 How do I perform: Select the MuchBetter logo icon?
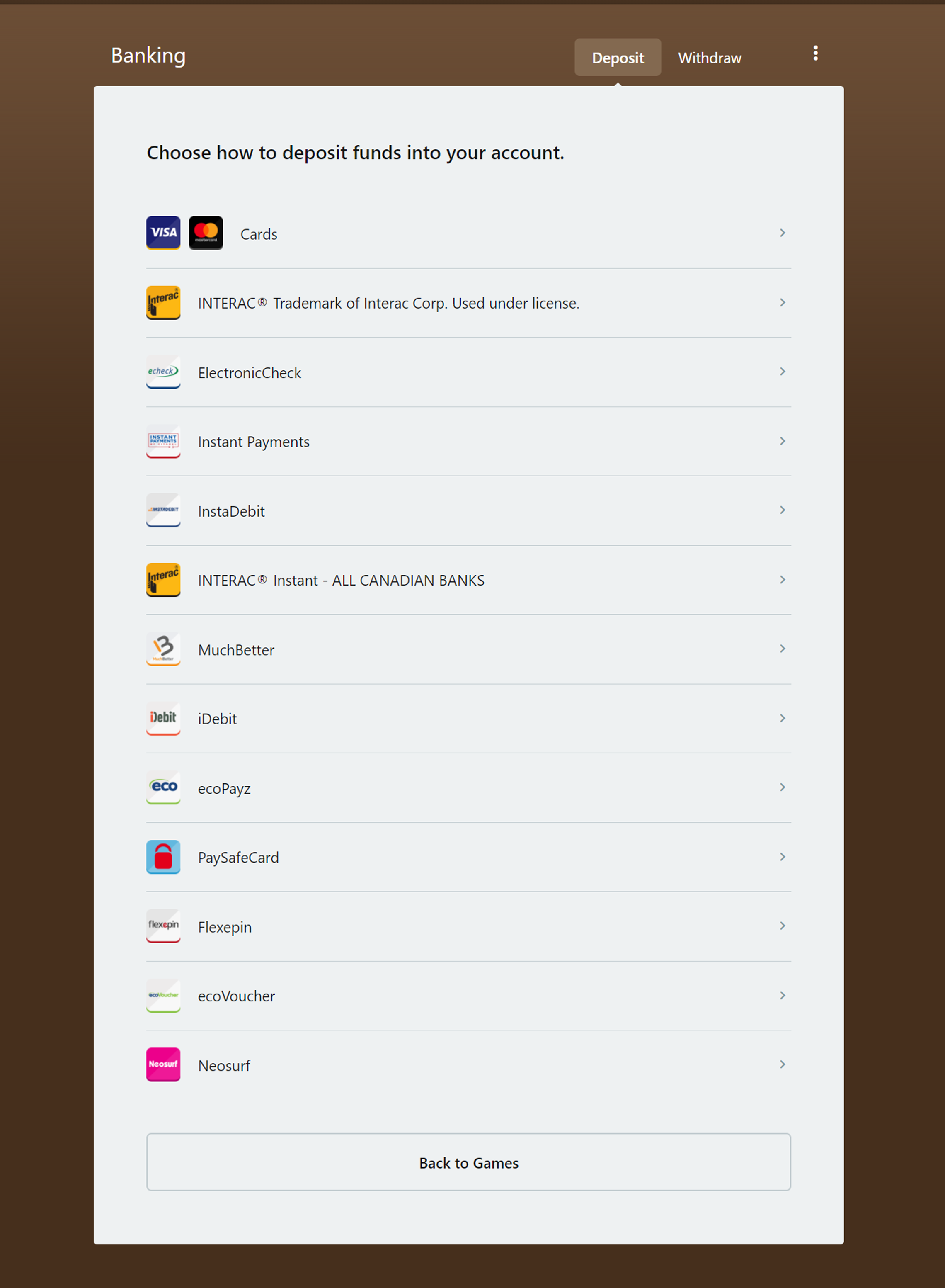click(163, 649)
